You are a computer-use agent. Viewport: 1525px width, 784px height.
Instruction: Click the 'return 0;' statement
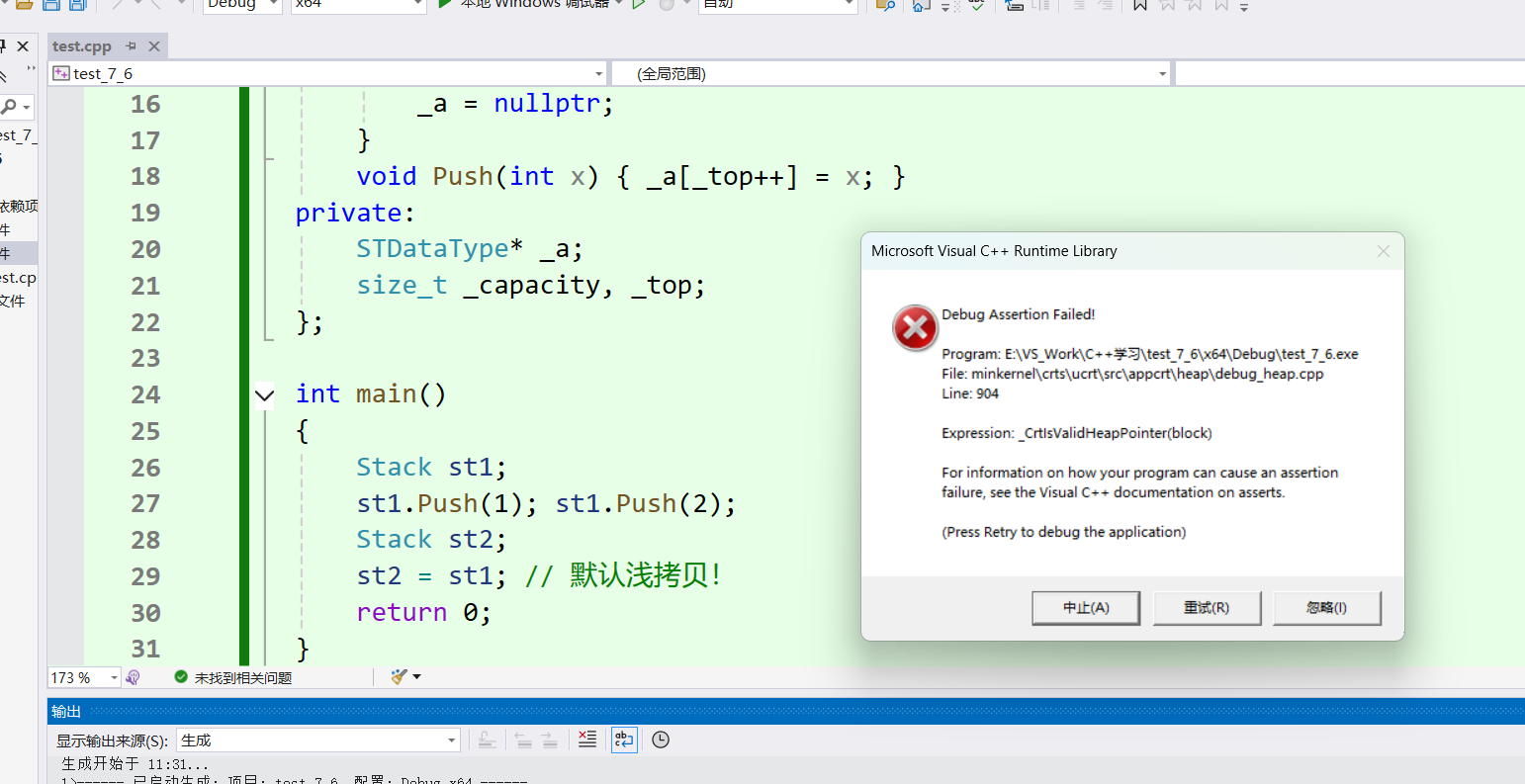[x=423, y=612]
